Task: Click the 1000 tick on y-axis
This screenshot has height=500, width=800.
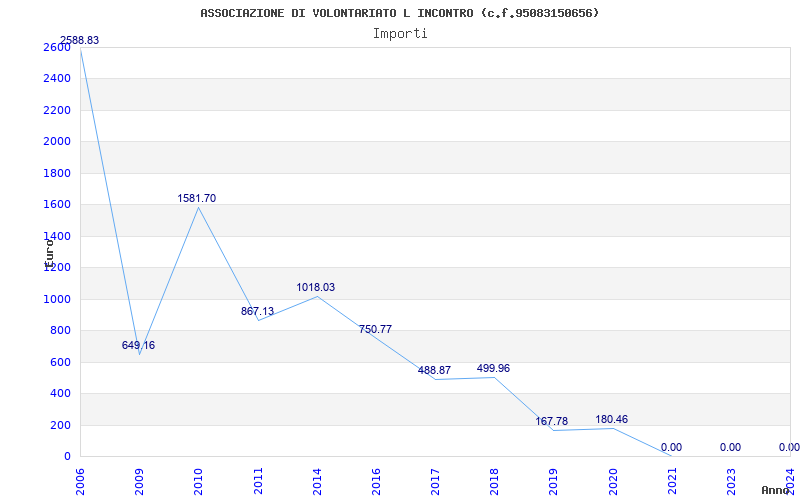Action: pyautogui.click(x=57, y=299)
